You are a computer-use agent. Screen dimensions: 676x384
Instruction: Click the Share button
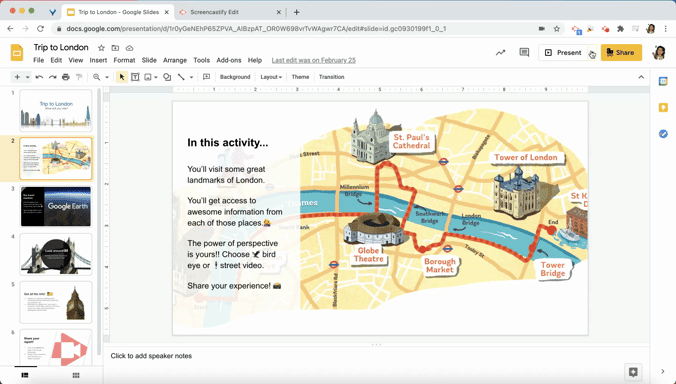click(621, 53)
